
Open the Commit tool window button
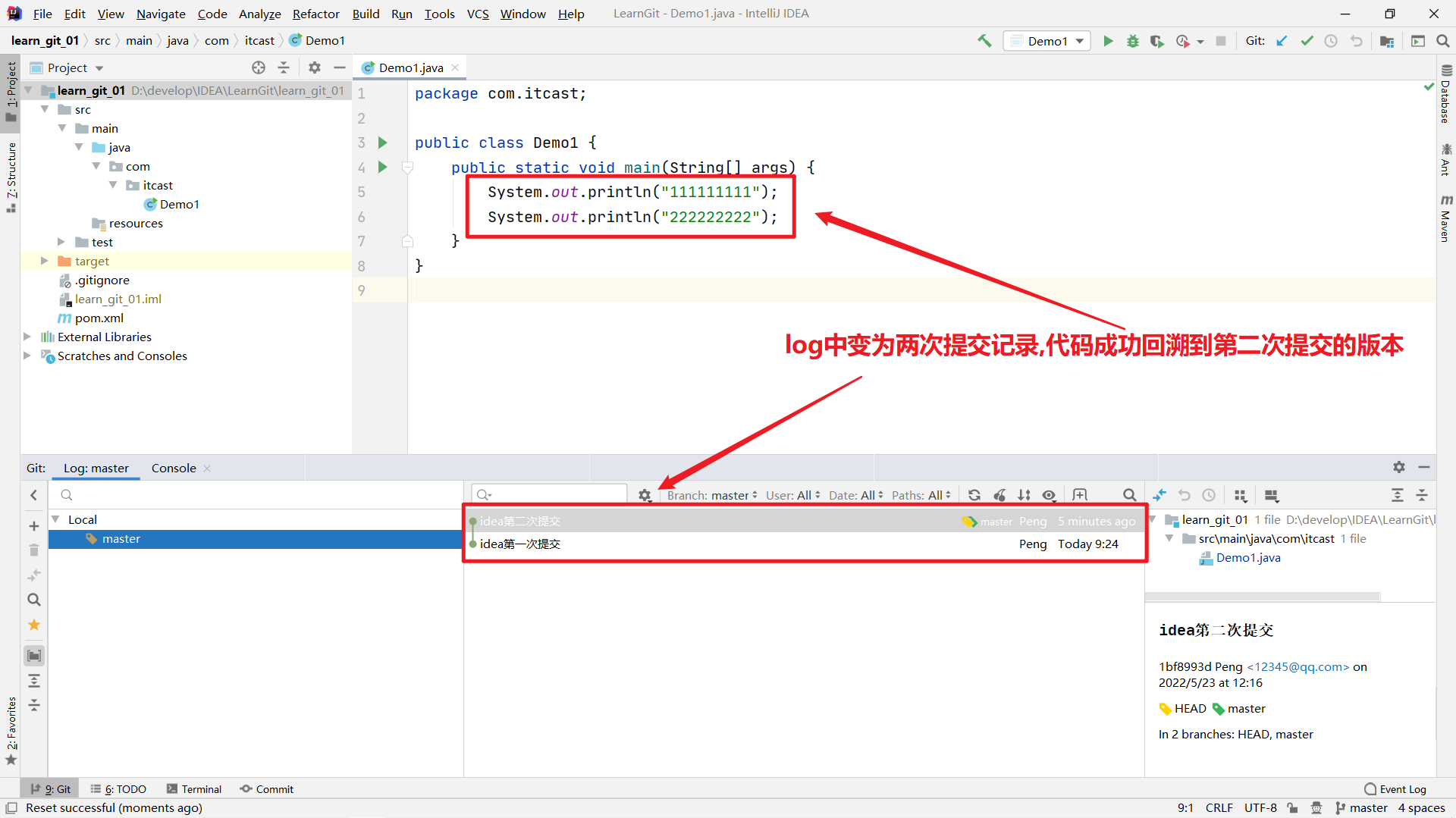(x=267, y=789)
